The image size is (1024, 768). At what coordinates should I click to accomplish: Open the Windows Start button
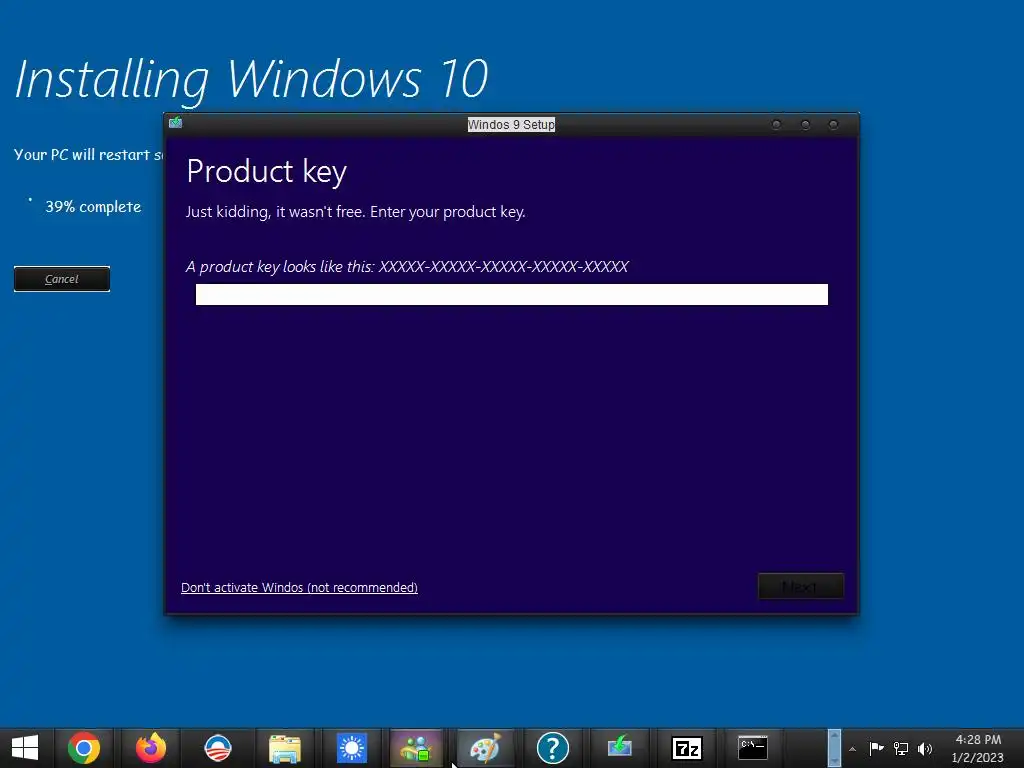click(25, 748)
